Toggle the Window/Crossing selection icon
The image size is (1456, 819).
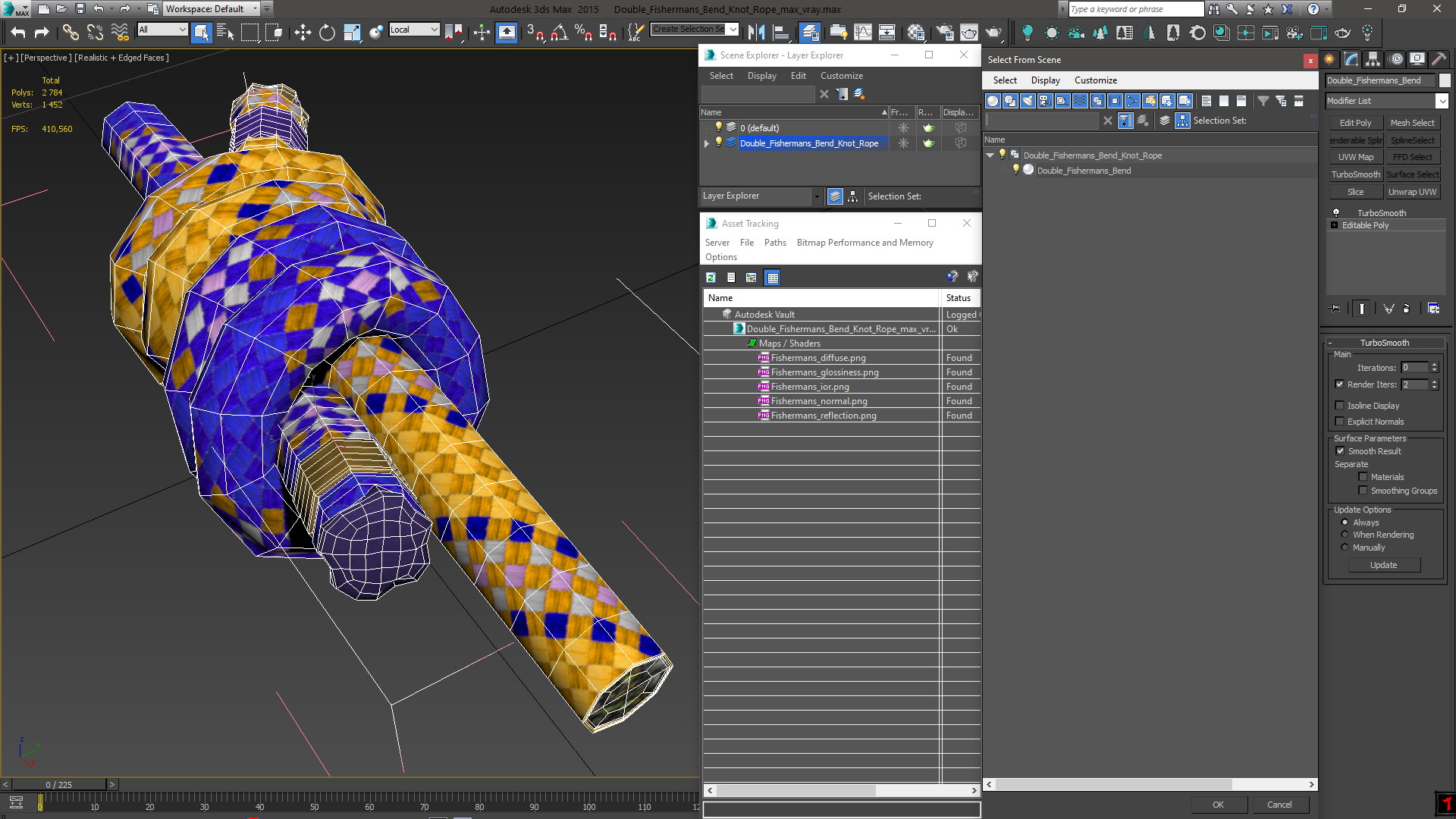pos(275,33)
